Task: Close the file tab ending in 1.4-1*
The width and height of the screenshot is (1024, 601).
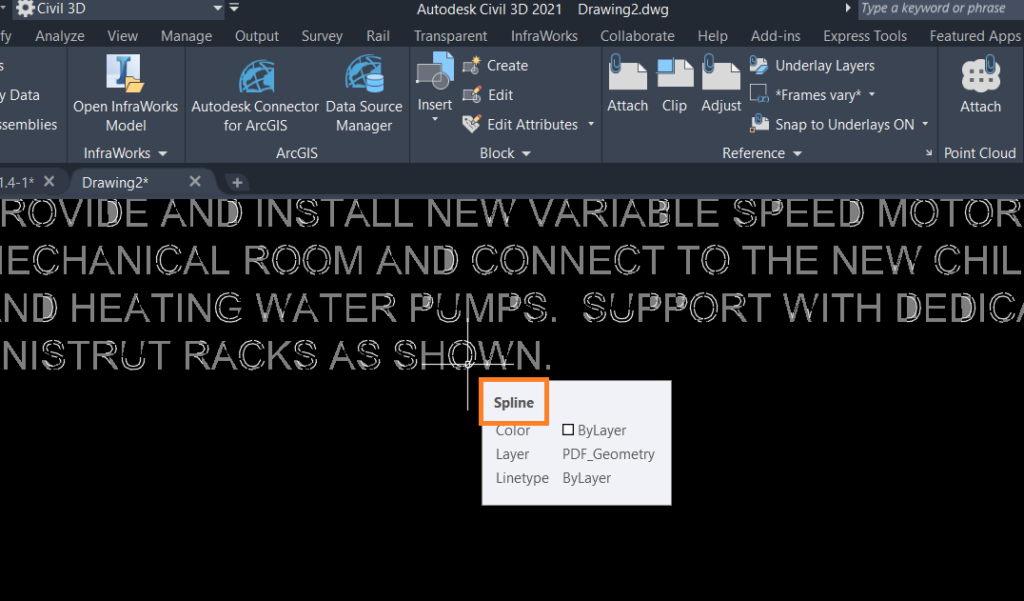Action: tap(49, 181)
